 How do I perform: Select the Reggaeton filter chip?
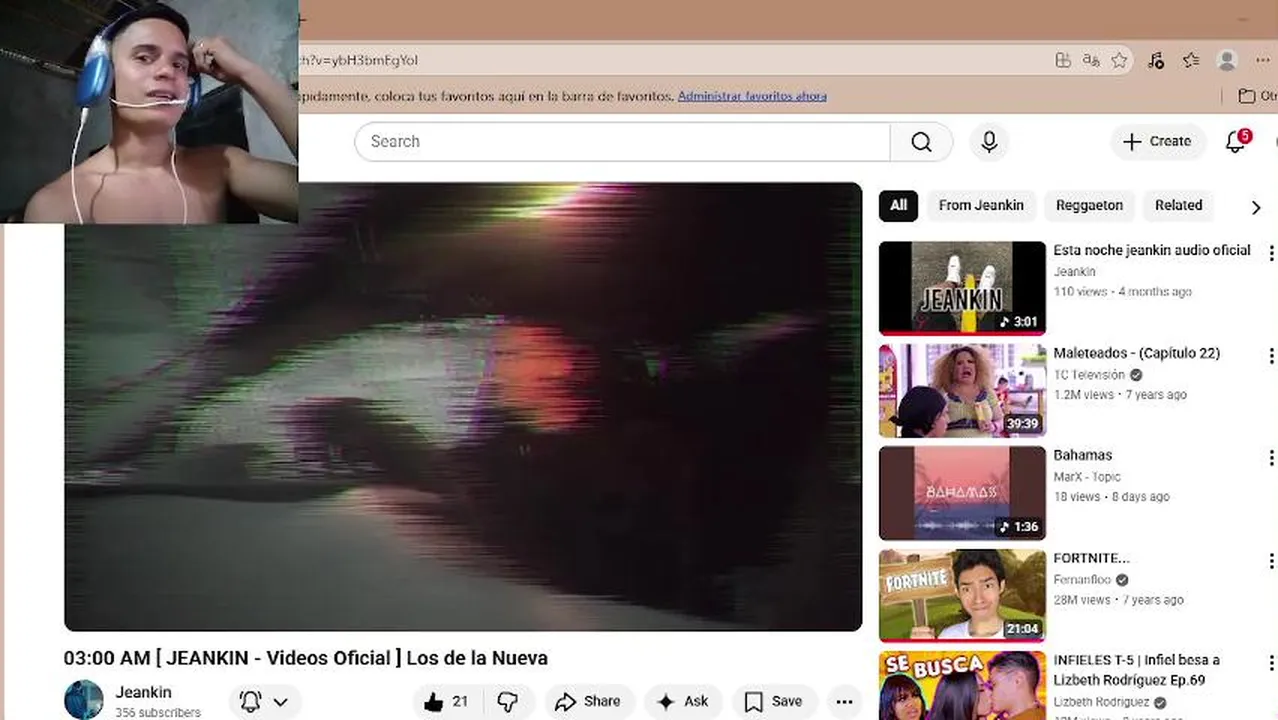click(x=1089, y=205)
